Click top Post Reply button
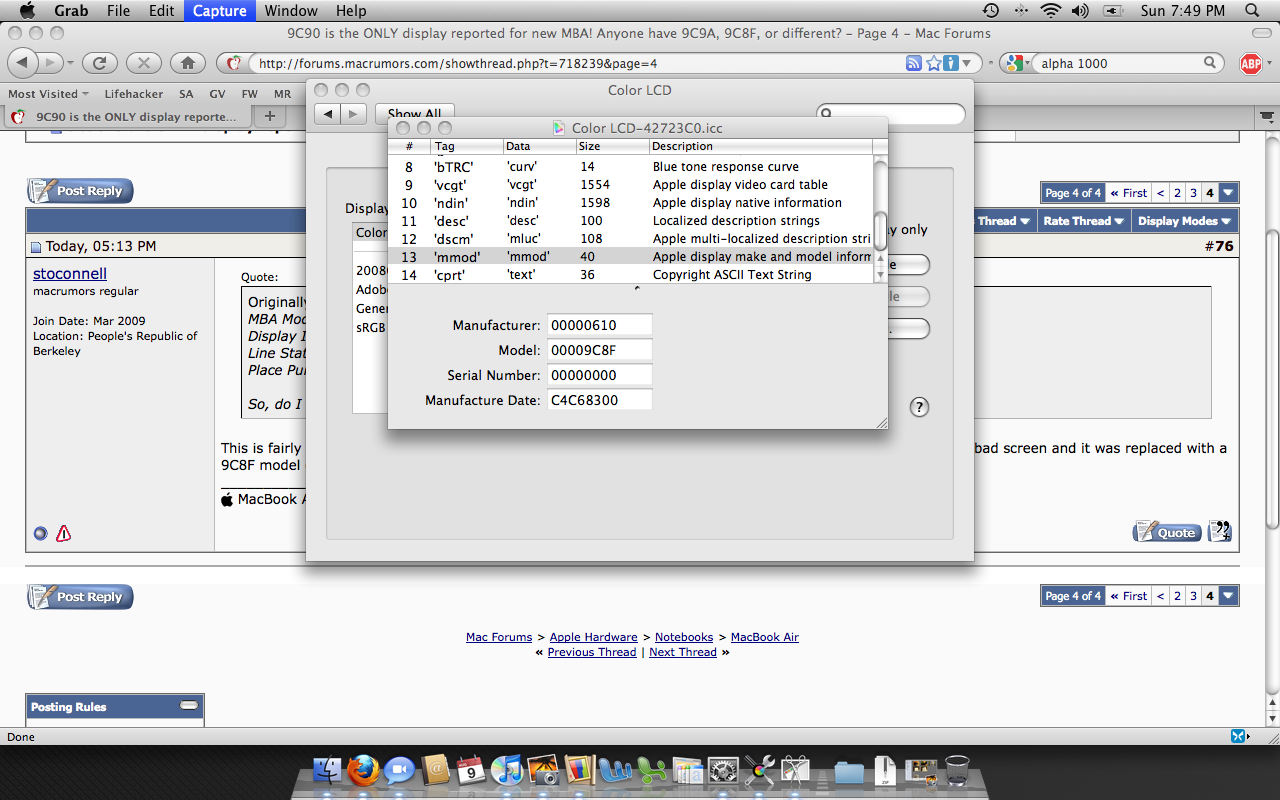Screen dimensions: 1280x800 click(80, 191)
